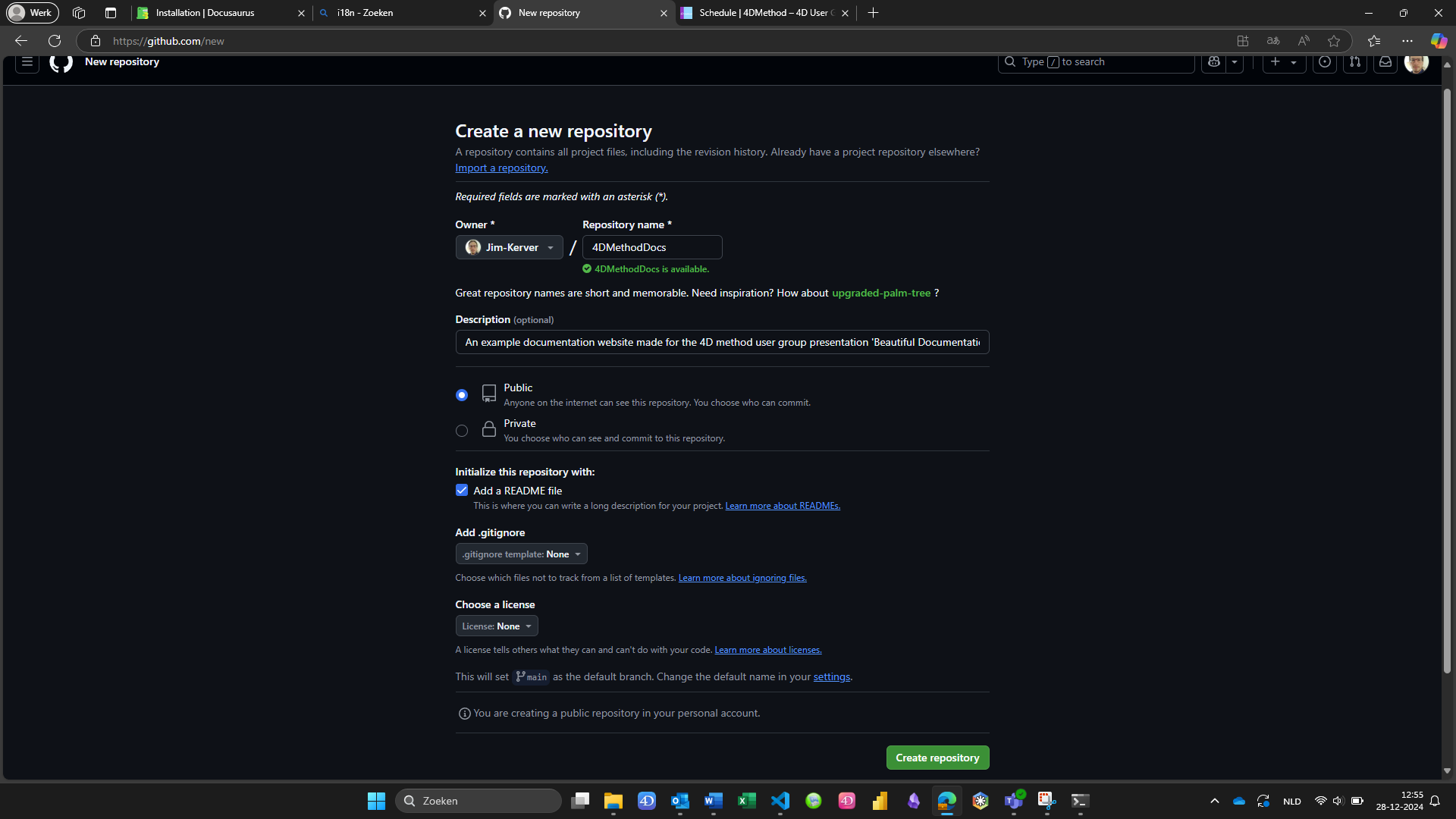Click the user avatar in header
This screenshot has height=819, width=1456.
tap(1416, 62)
